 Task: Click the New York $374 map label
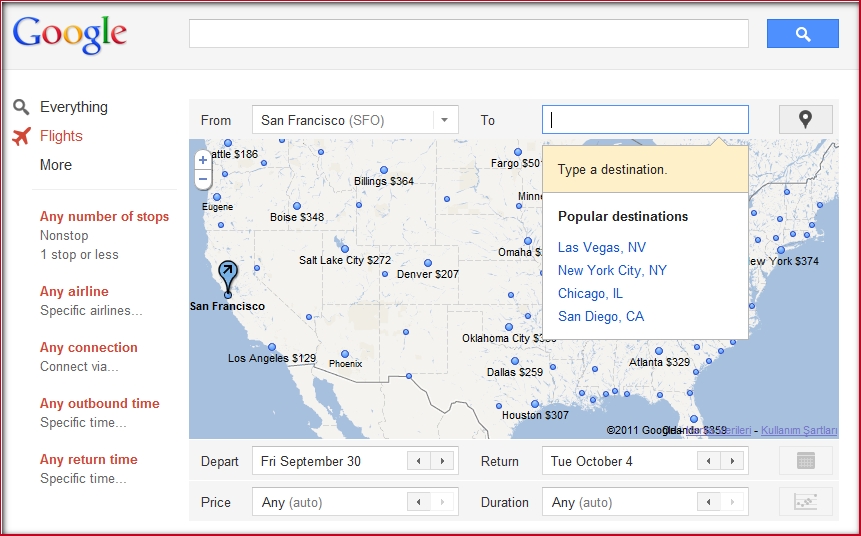tap(784, 261)
